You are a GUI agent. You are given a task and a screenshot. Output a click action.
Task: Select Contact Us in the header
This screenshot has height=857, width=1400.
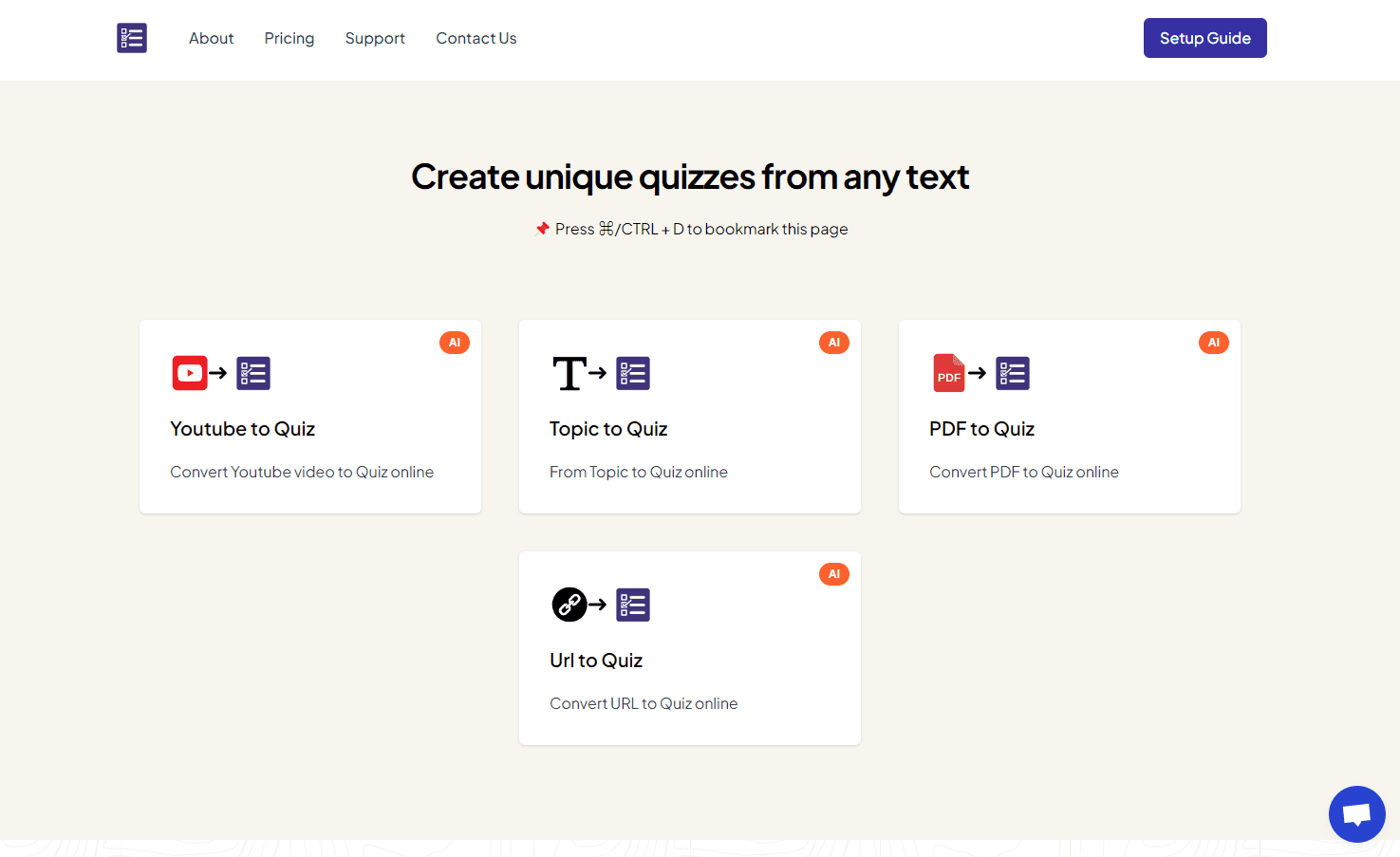click(476, 38)
